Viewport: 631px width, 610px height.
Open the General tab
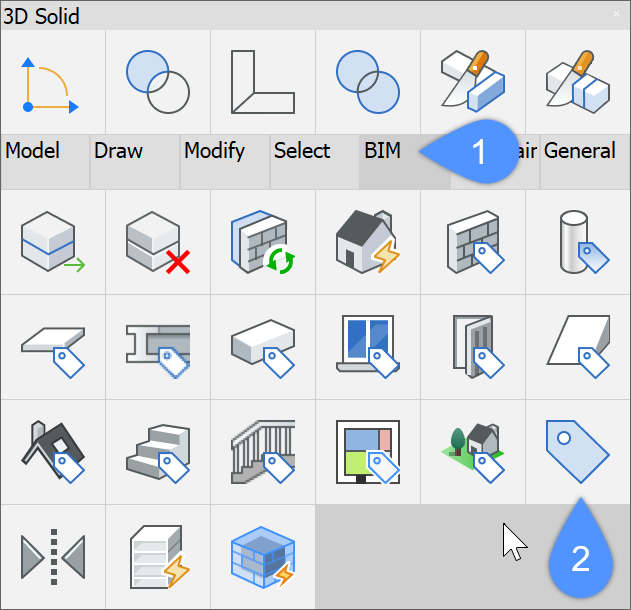[580, 152]
